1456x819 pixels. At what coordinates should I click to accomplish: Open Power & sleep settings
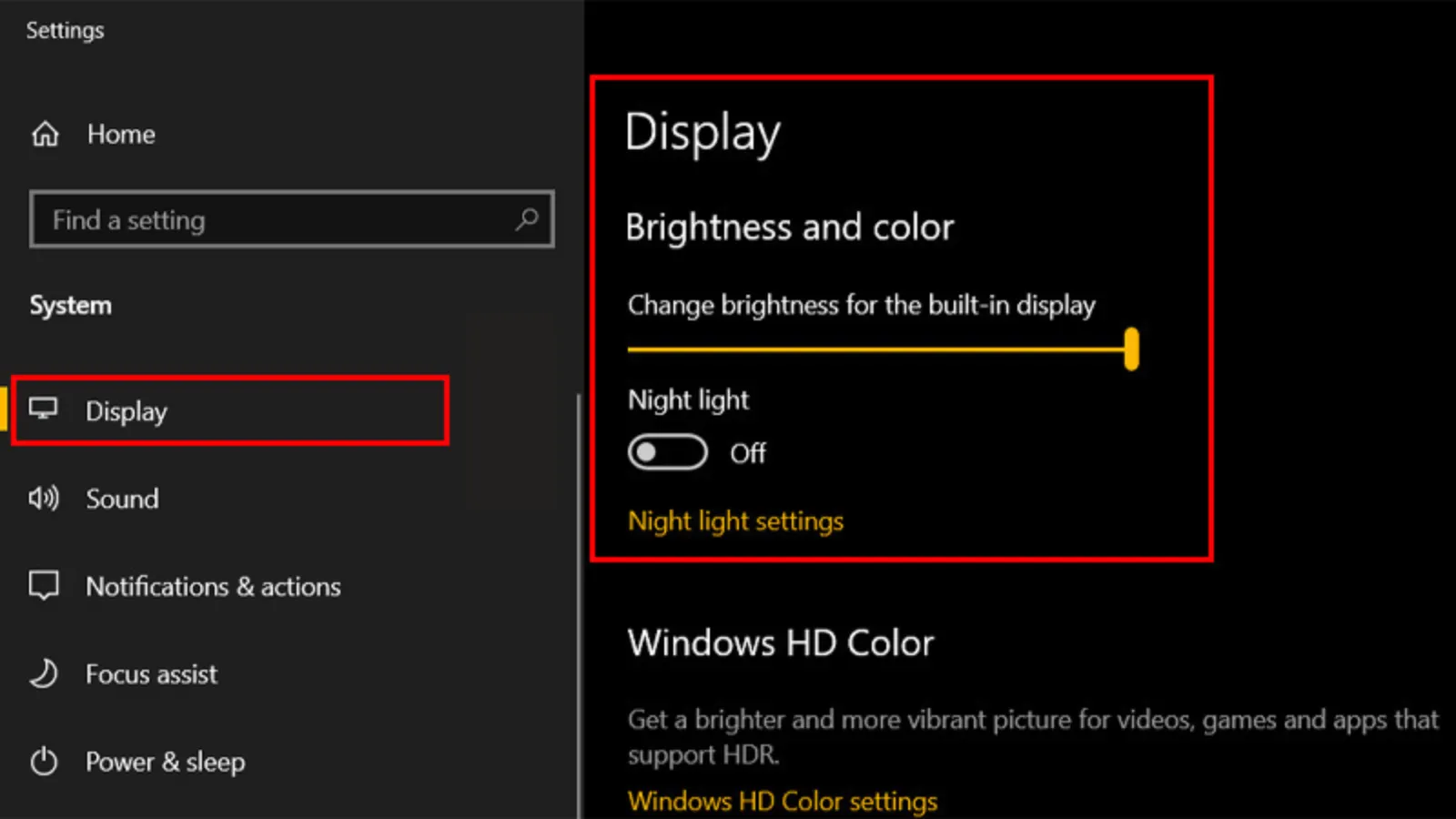click(165, 762)
